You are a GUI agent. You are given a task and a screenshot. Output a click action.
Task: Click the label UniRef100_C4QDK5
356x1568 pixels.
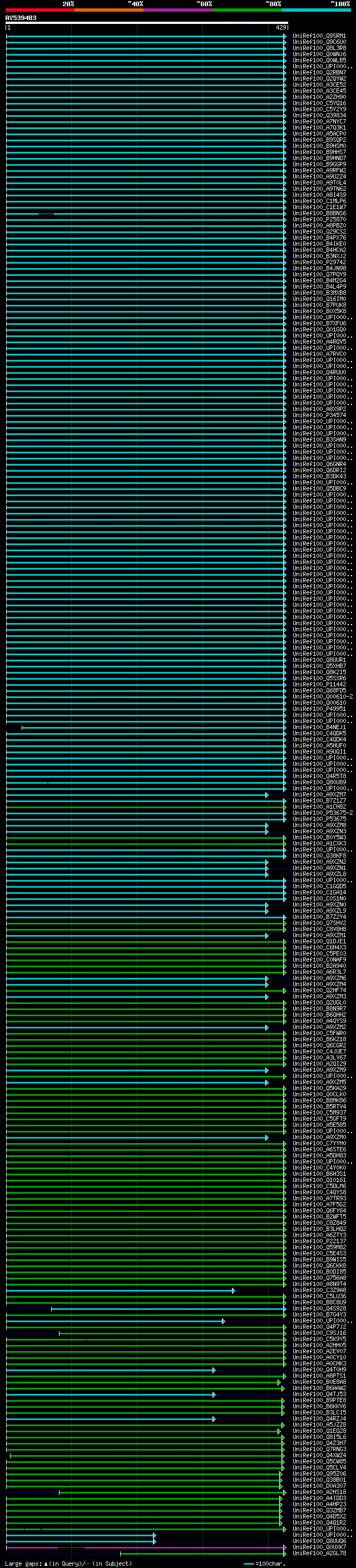click(x=319, y=733)
